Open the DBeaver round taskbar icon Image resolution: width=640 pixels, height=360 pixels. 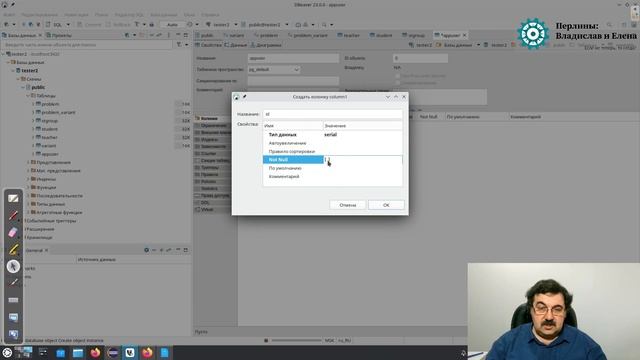coord(113,353)
